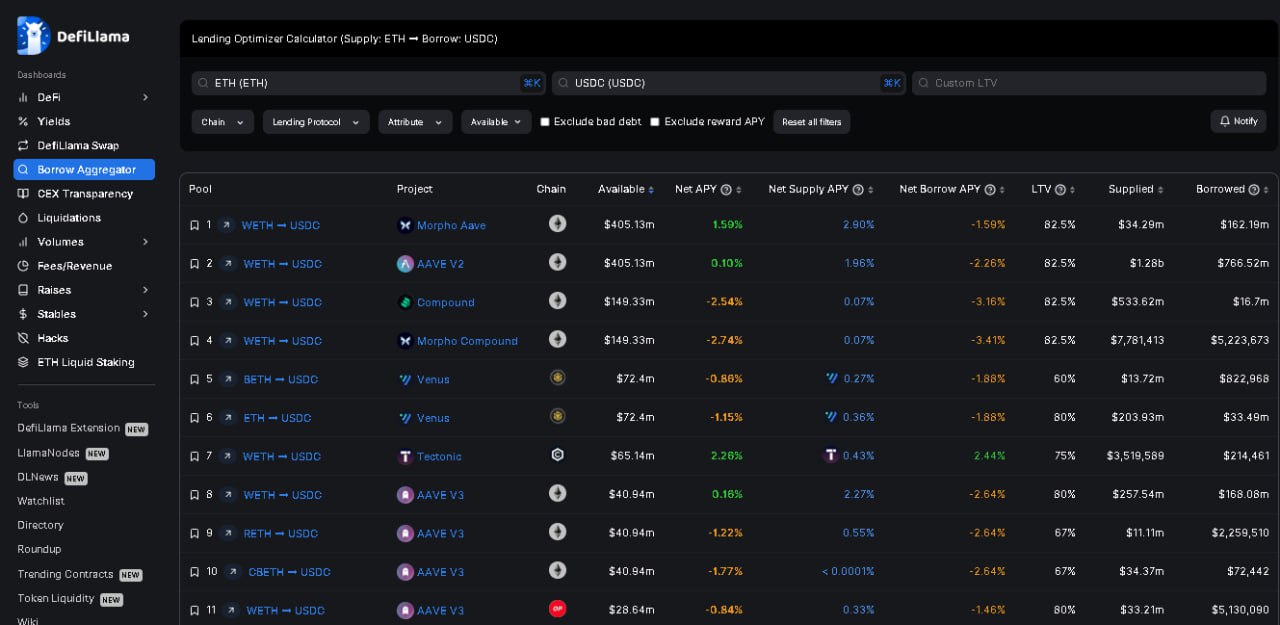Click Cronos chain icon in Tectonic row

[557, 454]
